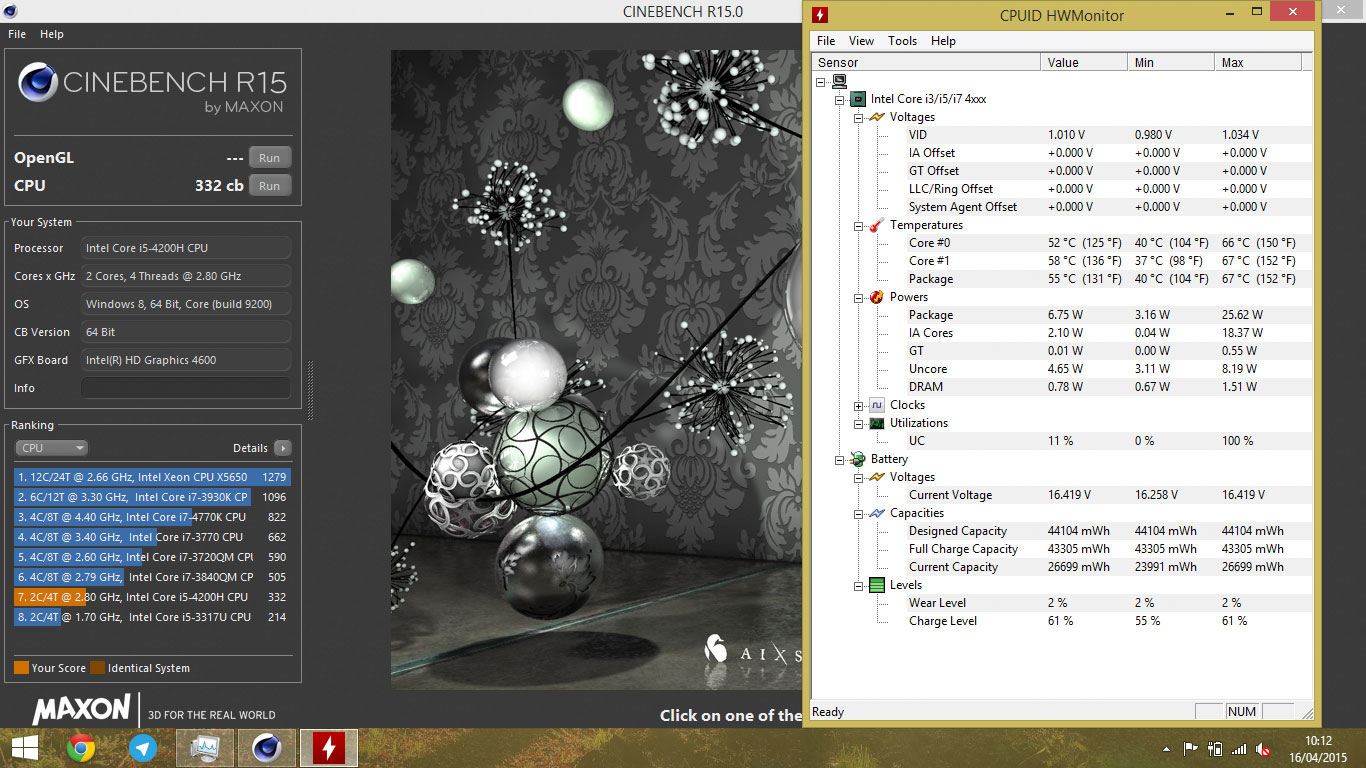Open the HWMonitor File menu
The height and width of the screenshot is (768, 1366).
pos(826,41)
